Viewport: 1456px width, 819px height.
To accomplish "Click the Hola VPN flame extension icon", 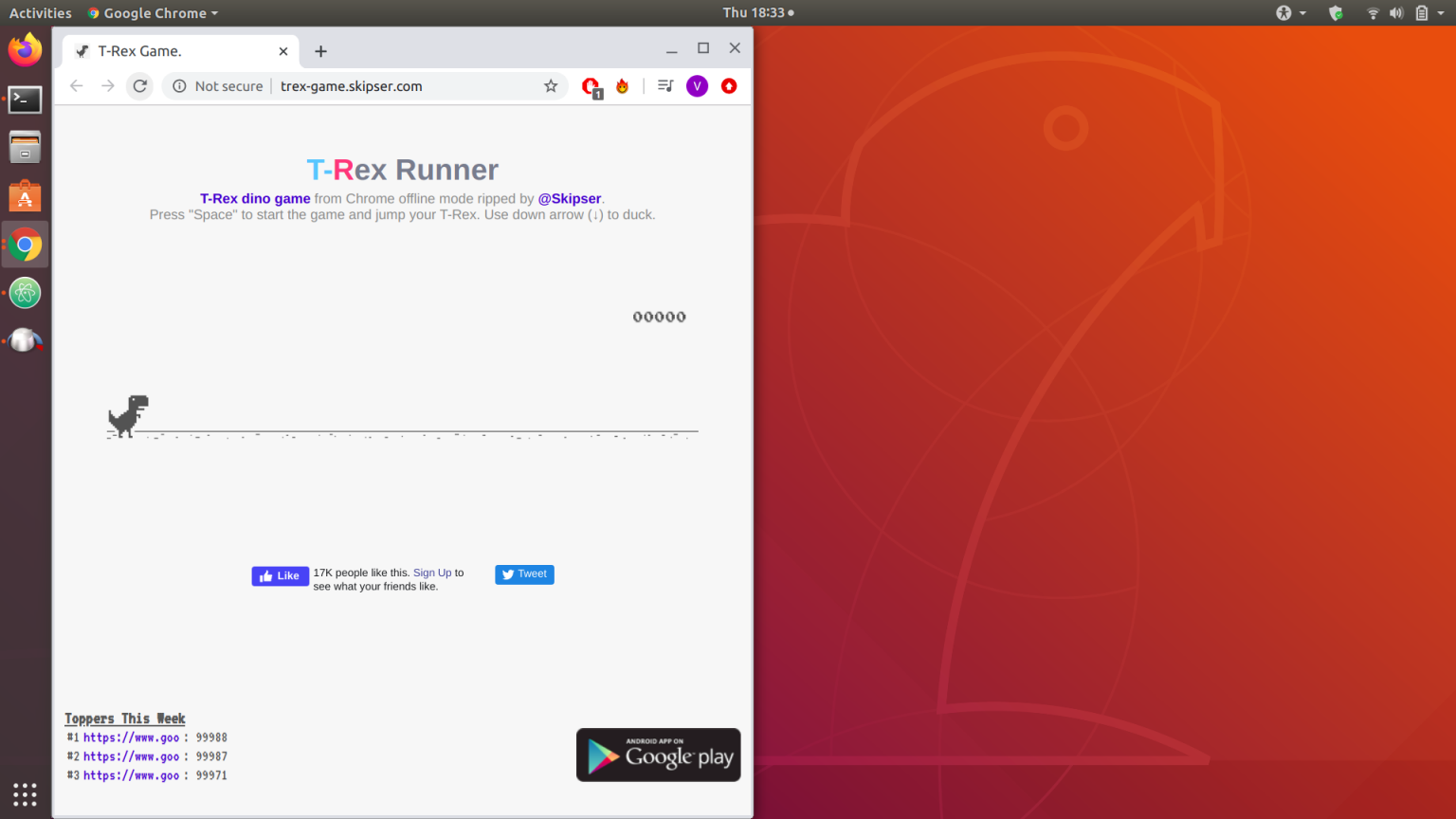I will pos(622,85).
